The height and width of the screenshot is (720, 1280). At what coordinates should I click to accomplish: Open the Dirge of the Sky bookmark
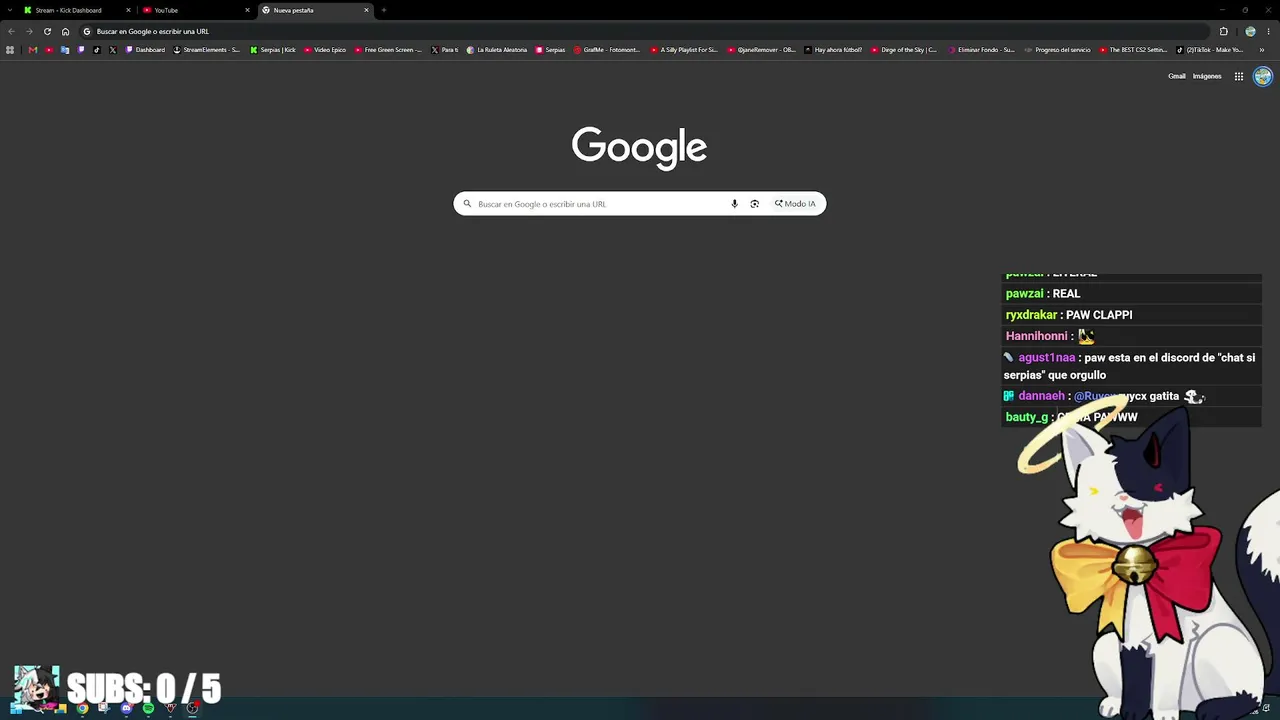pos(904,50)
